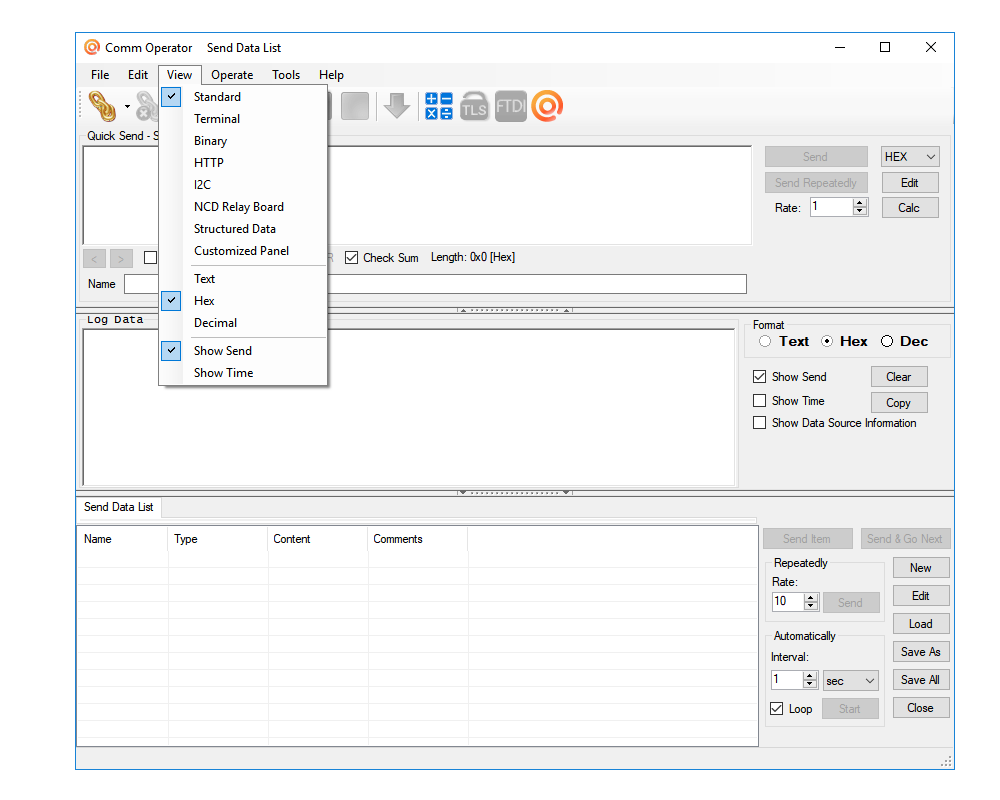The height and width of the screenshot is (800, 1000).
Task: Select the Send Data List tab
Action: [x=119, y=507]
